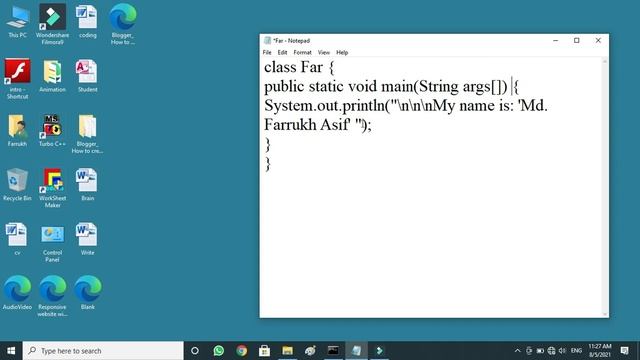Open the Edit menu in Notepad
This screenshot has width=640, height=360.
tap(282, 52)
